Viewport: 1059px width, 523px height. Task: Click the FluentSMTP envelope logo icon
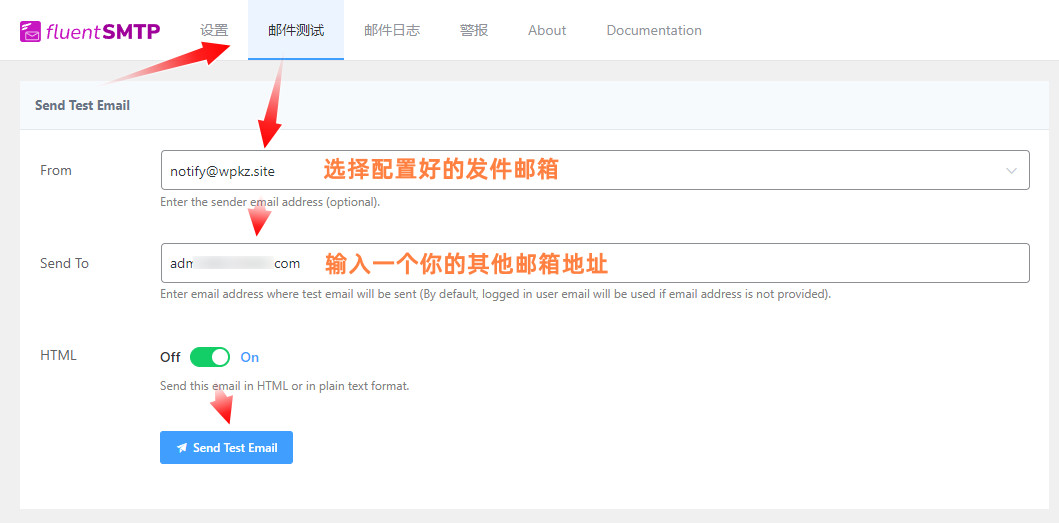pyautogui.click(x=30, y=31)
